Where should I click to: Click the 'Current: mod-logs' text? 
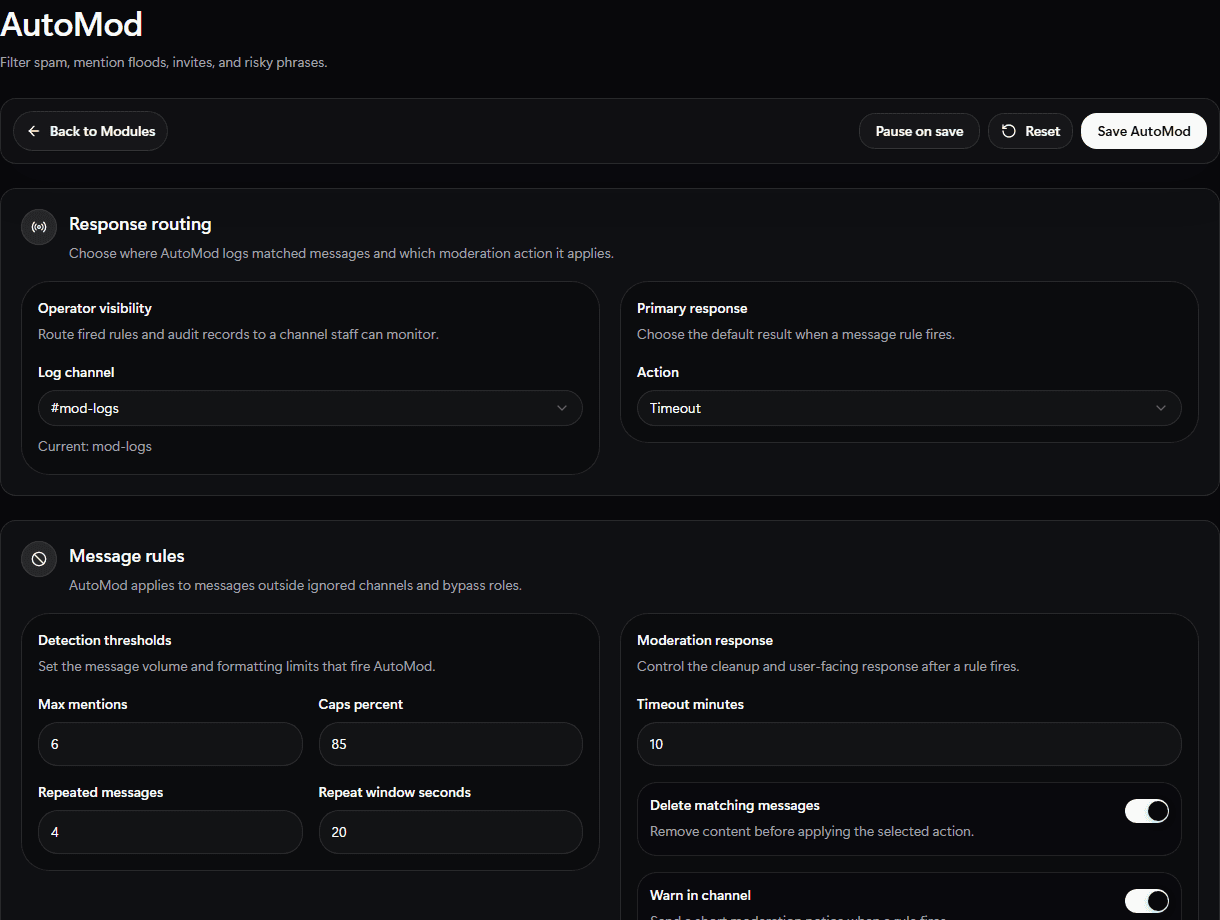[x=95, y=446]
